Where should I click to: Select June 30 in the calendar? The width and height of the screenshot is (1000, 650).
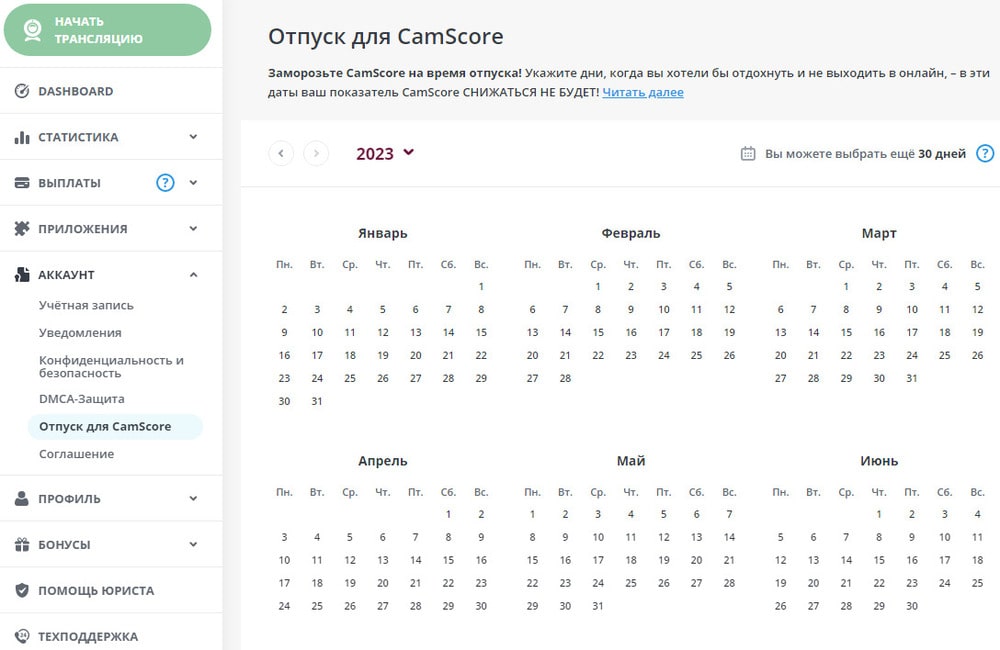pyautogui.click(x=912, y=606)
